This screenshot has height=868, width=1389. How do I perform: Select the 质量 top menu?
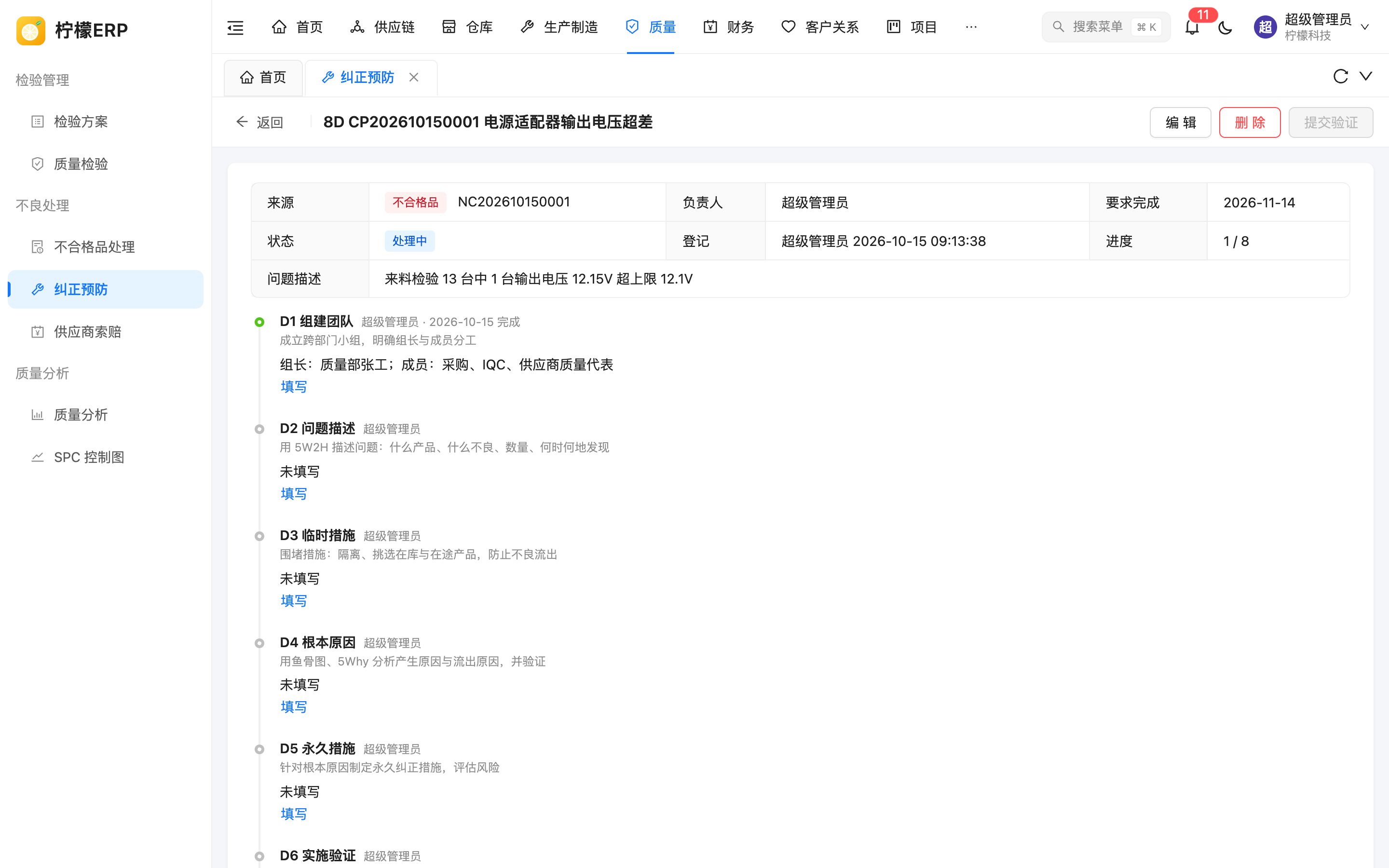(650, 27)
